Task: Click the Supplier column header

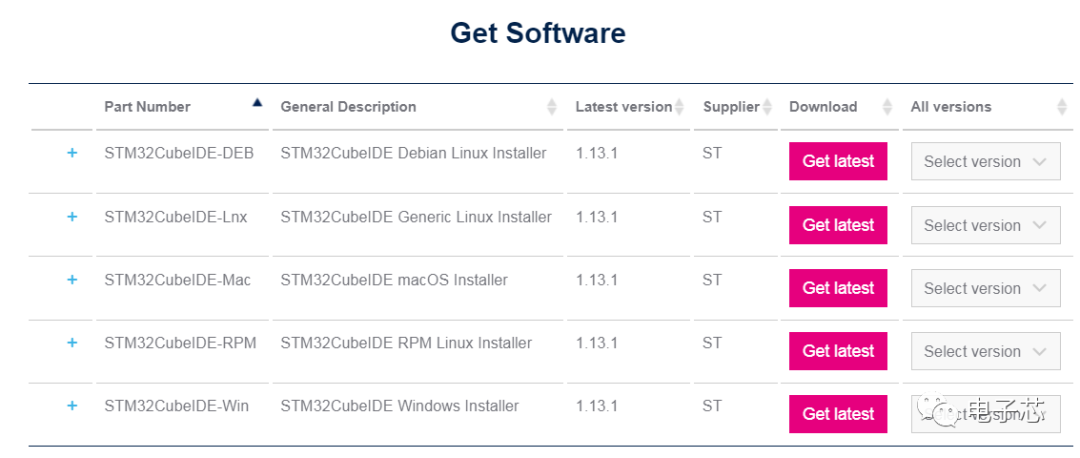Action: coord(731,107)
